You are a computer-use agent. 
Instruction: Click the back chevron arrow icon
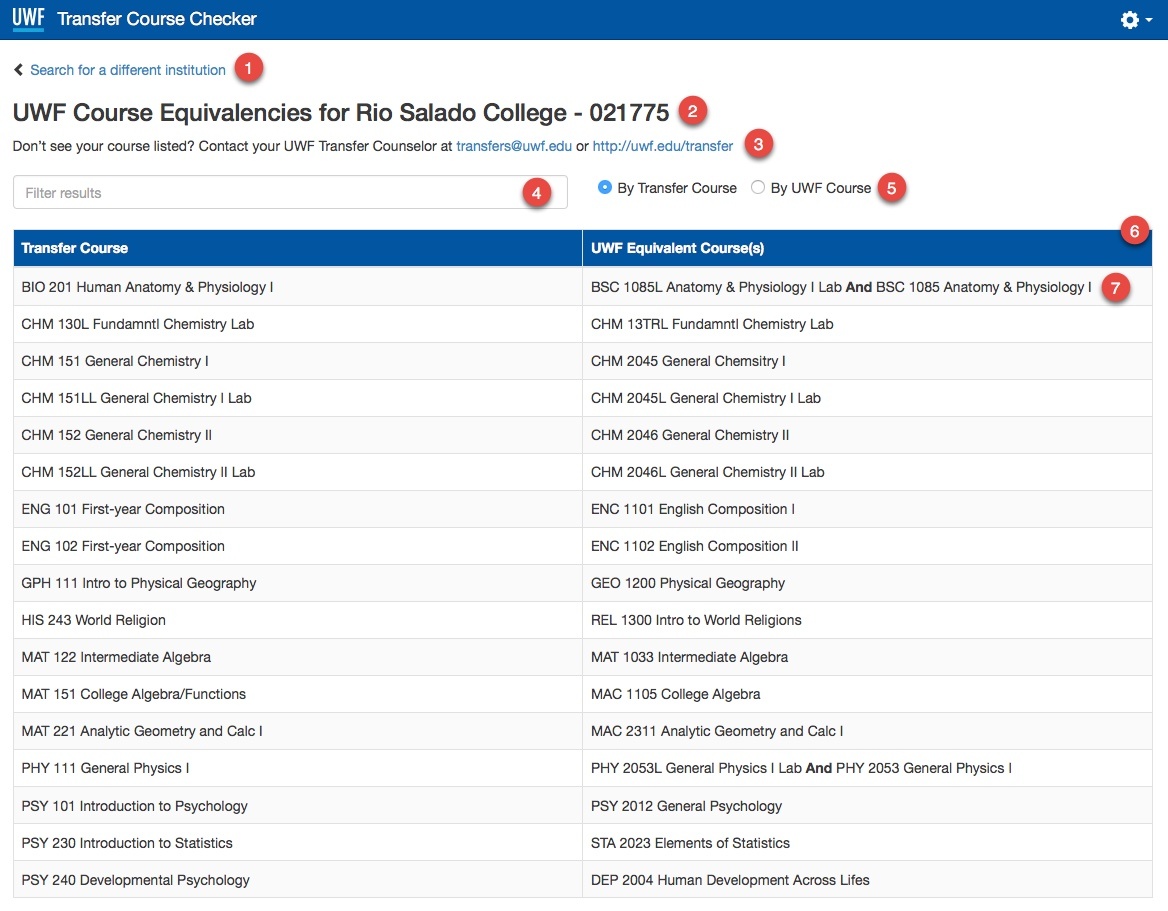coord(19,70)
